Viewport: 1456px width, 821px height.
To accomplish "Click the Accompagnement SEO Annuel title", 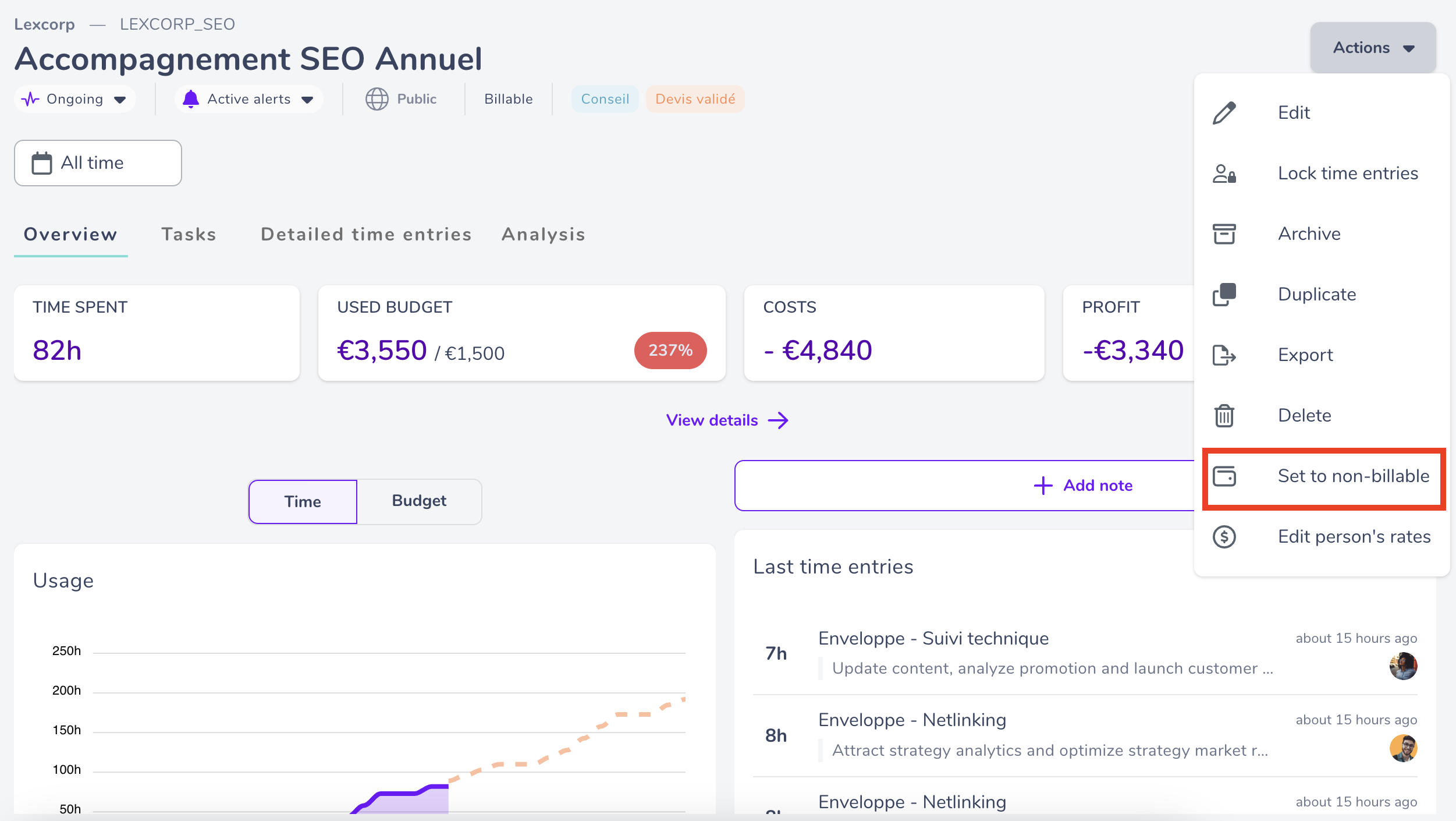I will (x=248, y=59).
